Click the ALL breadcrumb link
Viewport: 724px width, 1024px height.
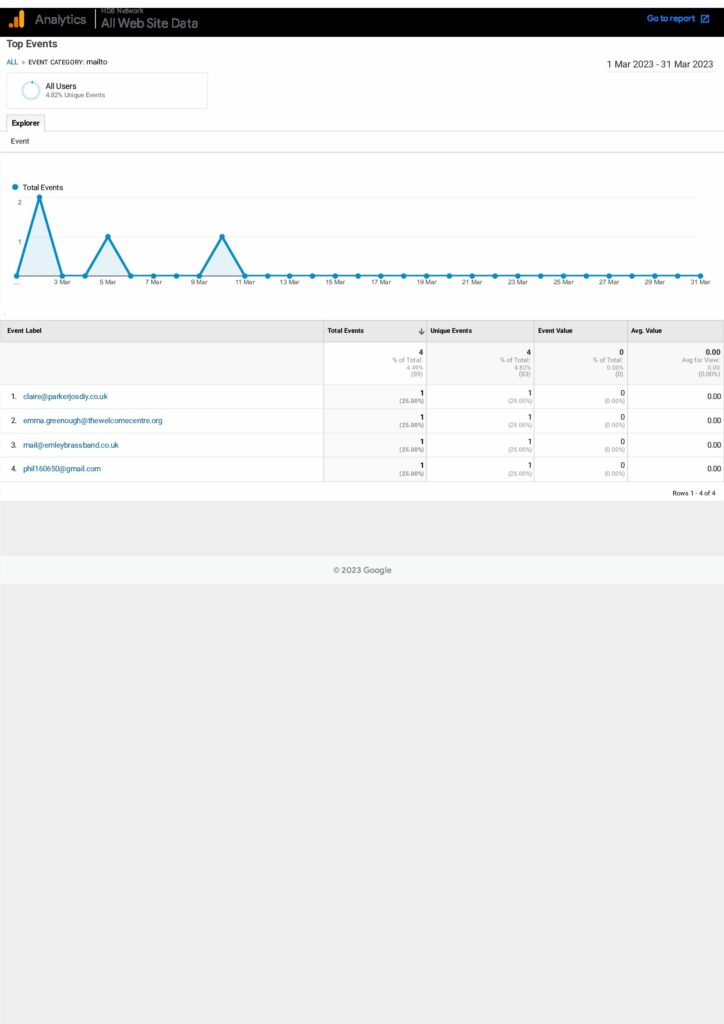tap(12, 62)
